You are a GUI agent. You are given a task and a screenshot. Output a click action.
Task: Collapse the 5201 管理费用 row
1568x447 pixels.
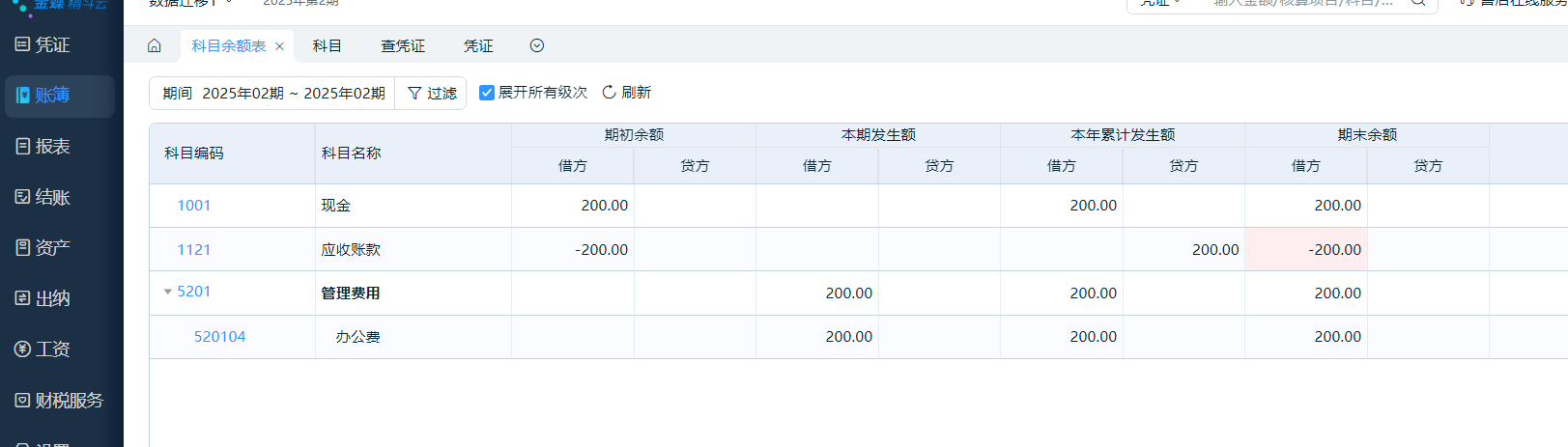click(168, 292)
